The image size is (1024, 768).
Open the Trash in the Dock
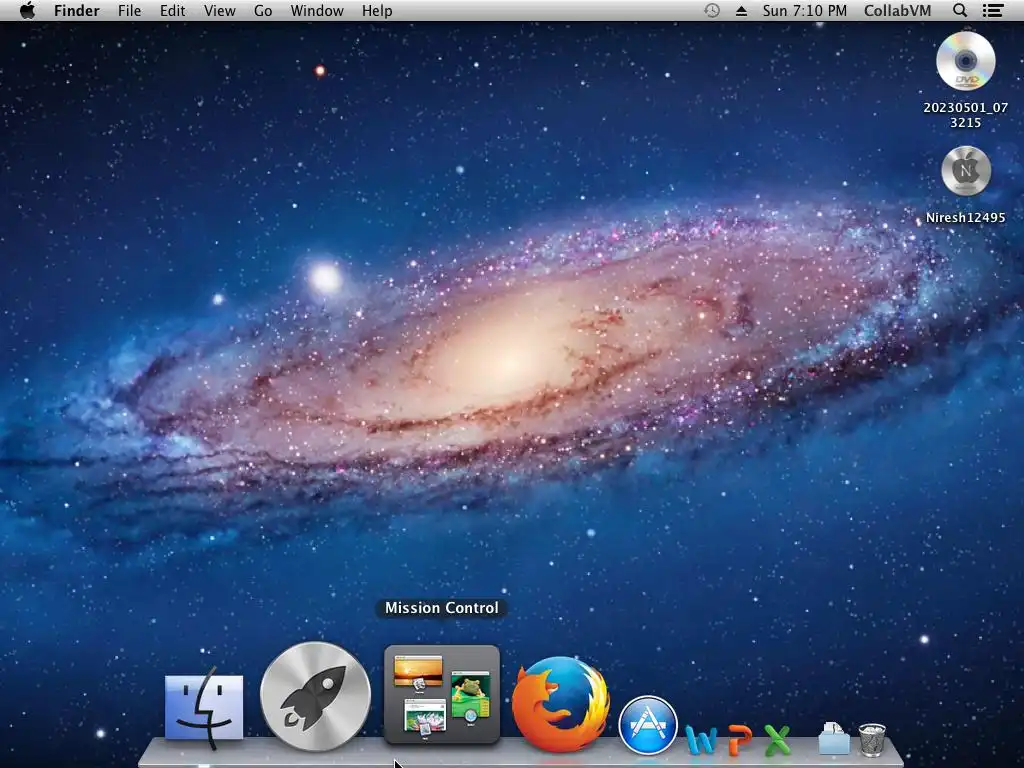pyautogui.click(x=871, y=739)
